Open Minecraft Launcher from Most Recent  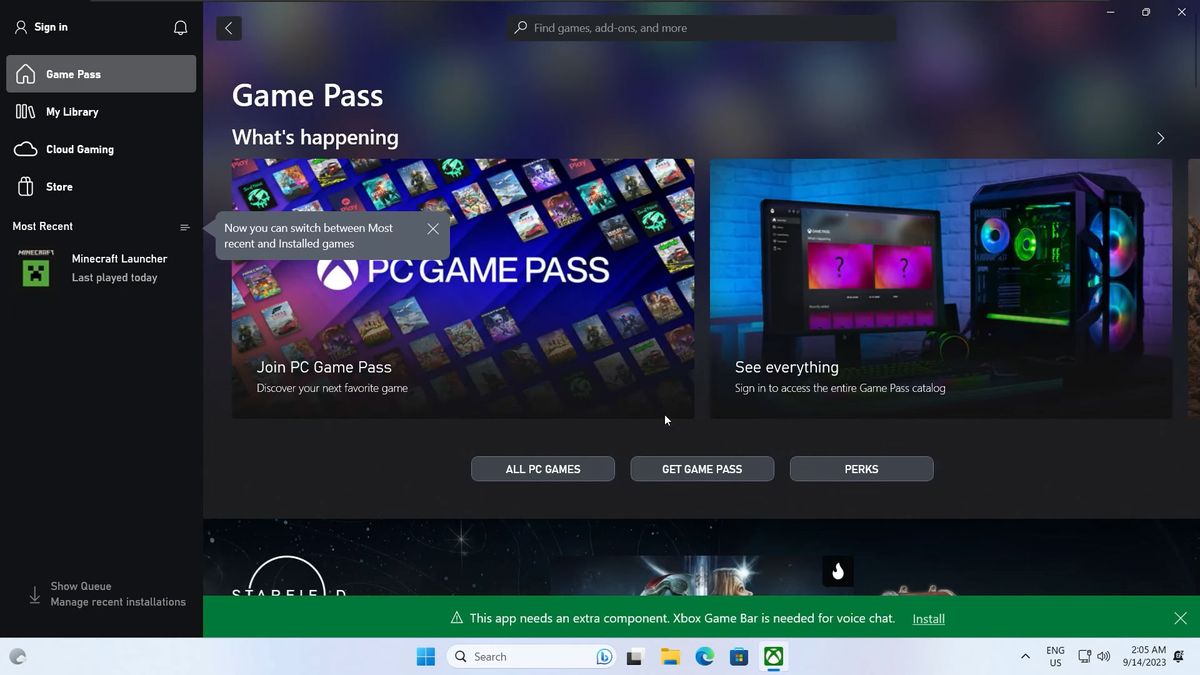[x=100, y=267]
